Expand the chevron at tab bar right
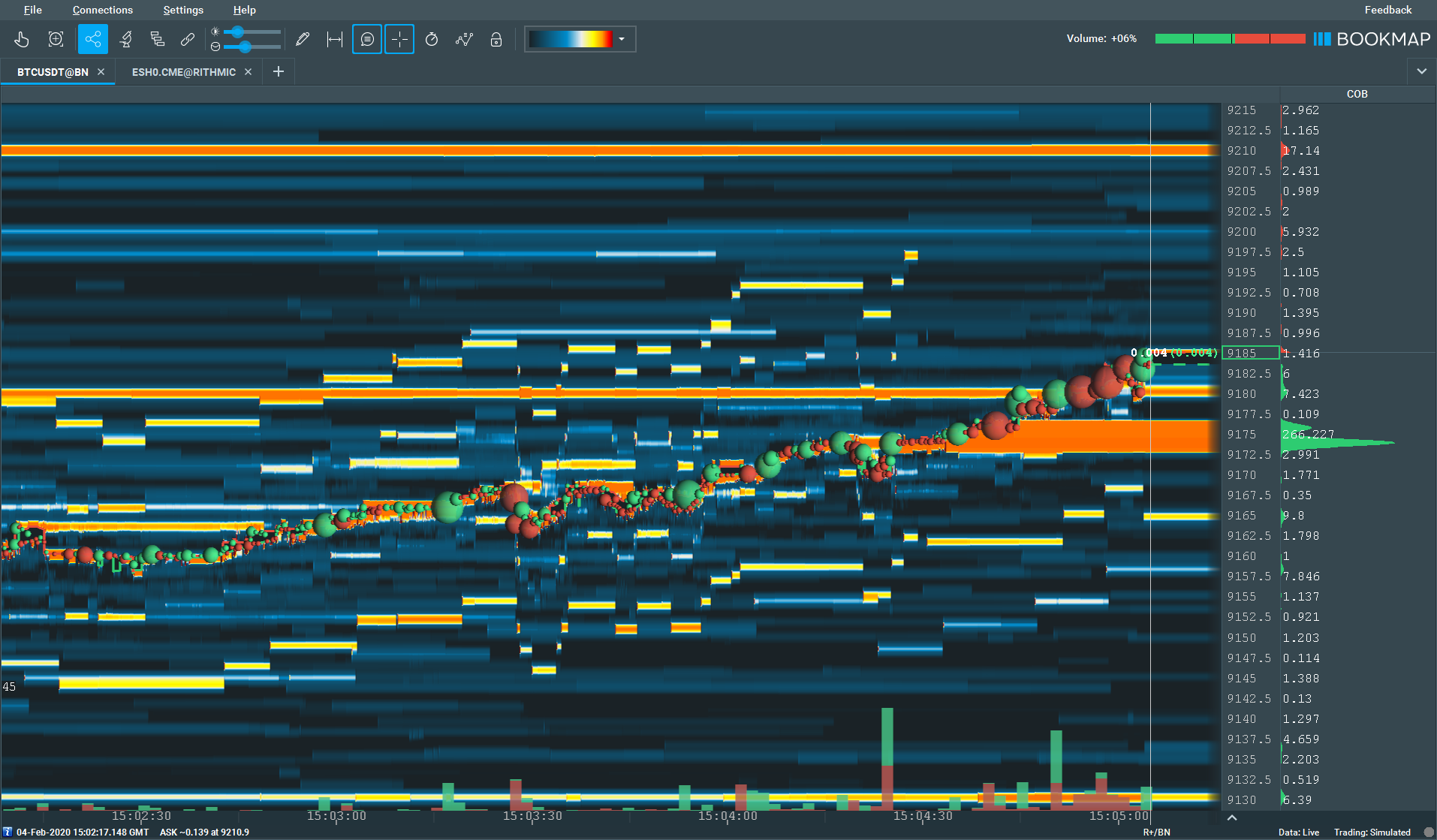 click(x=1421, y=71)
